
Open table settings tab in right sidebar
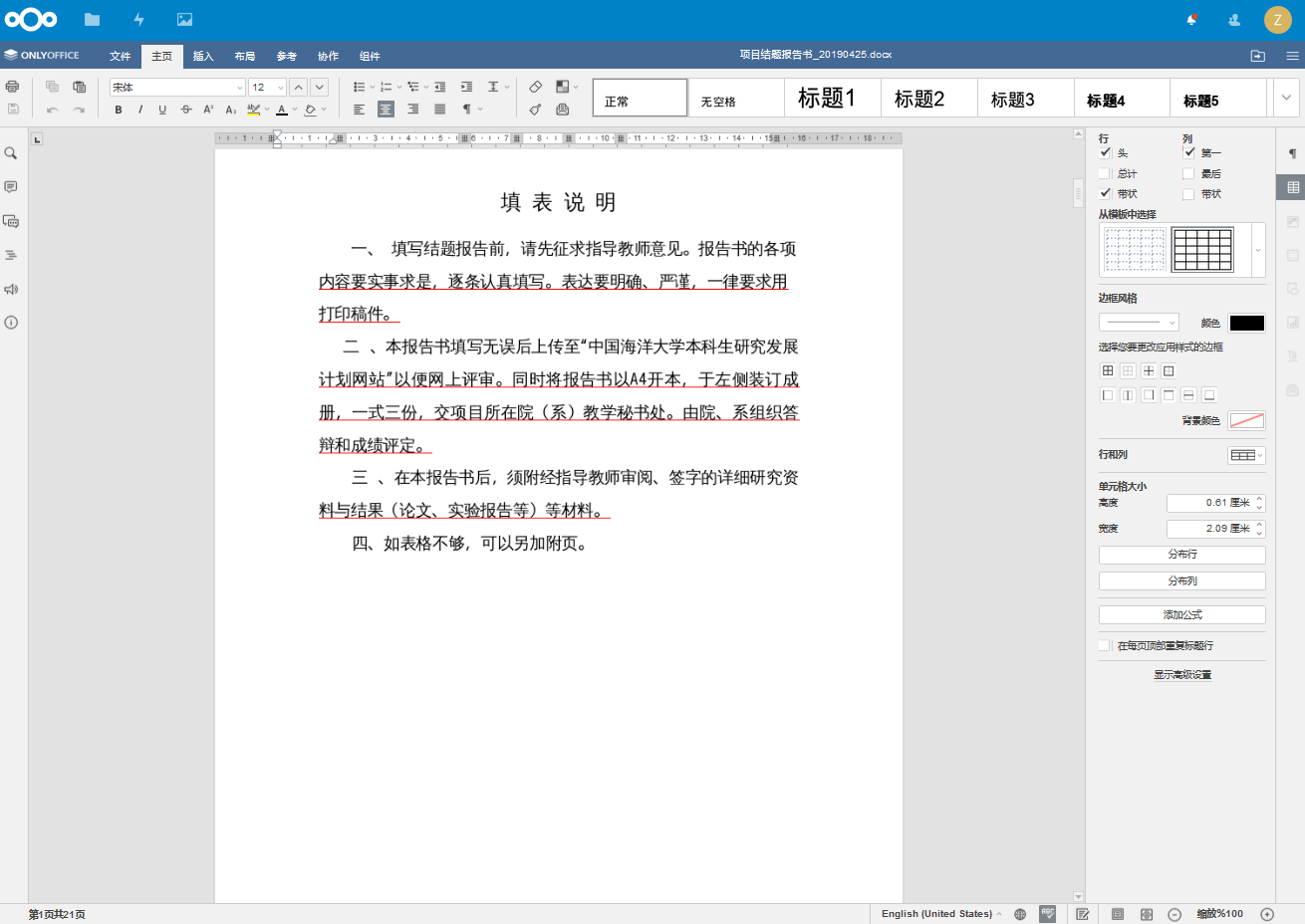pos(1293,187)
